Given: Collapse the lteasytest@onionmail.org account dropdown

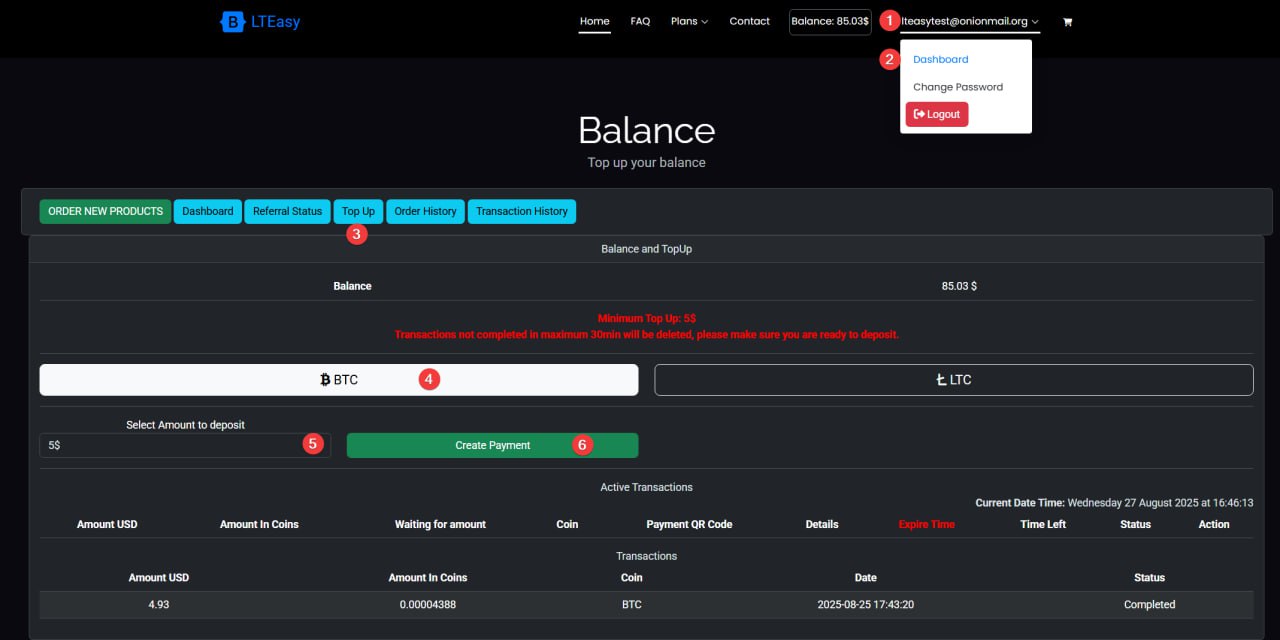Looking at the screenshot, I should (970, 21).
